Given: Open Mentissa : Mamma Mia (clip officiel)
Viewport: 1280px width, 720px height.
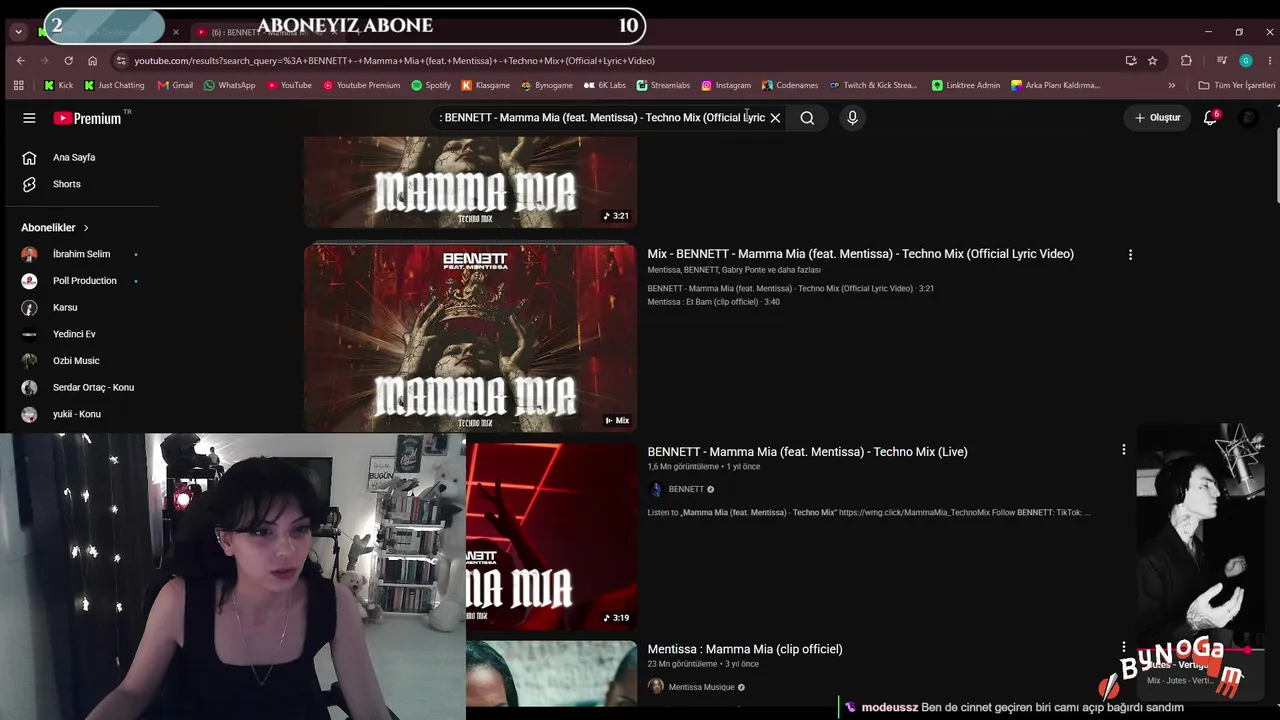Looking at the screenshot, I should (x=745, y=649).
